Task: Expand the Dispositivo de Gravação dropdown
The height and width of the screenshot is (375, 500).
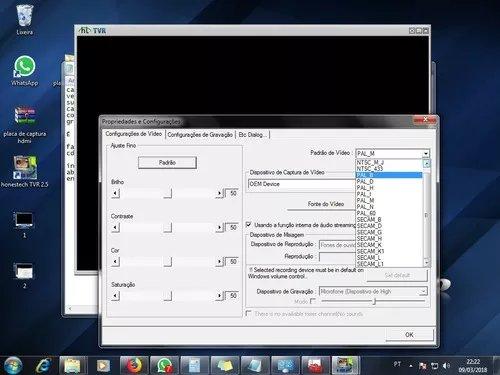Action: pyautogui.click(x=423, y=292)
